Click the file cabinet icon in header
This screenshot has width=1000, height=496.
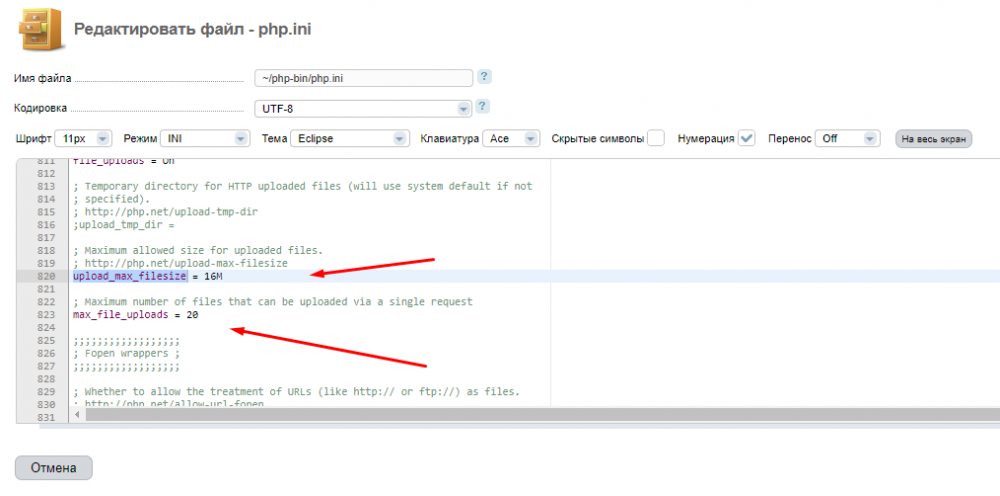coord(39,28)
